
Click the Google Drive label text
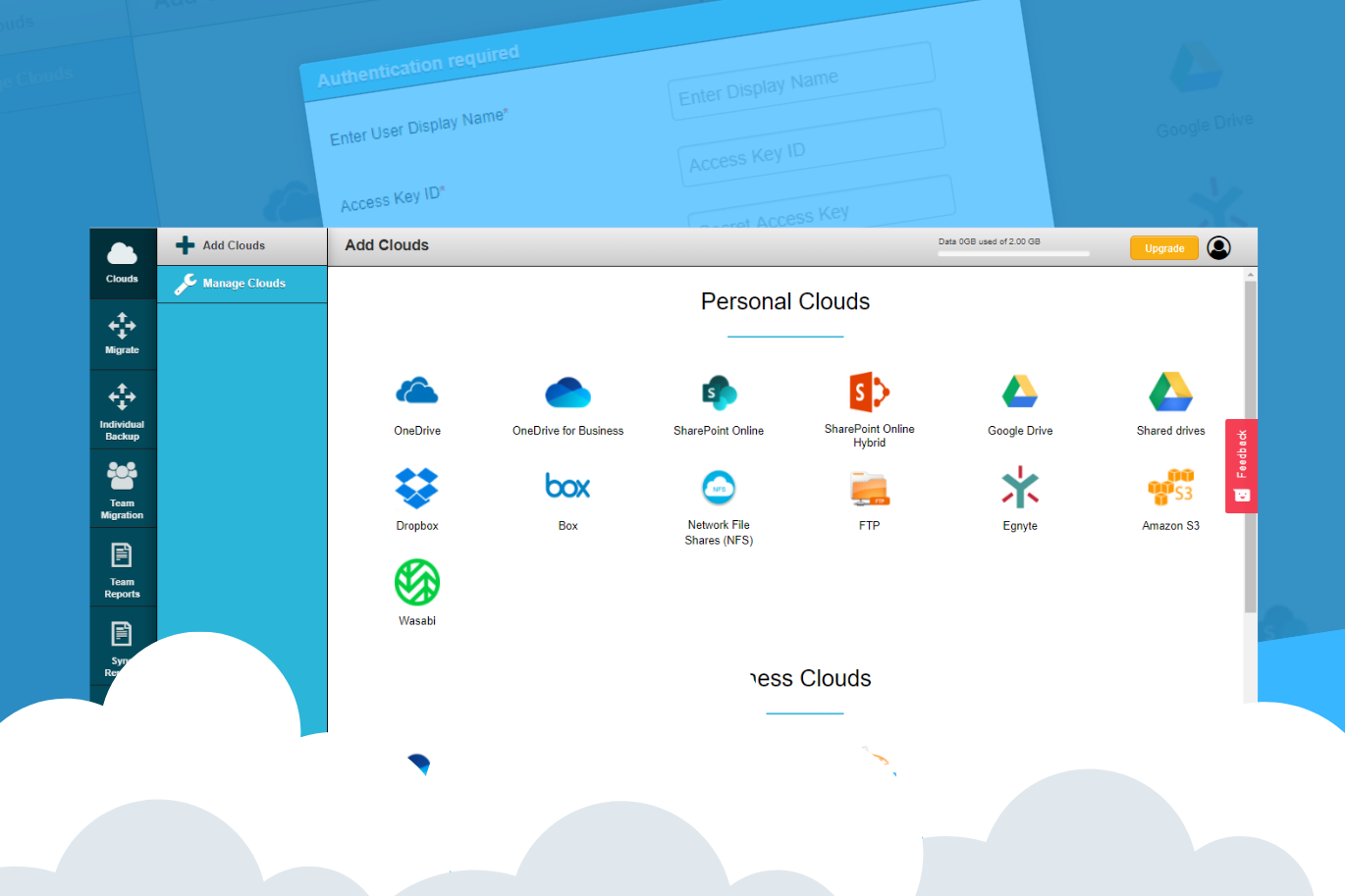coord(1020,431)
